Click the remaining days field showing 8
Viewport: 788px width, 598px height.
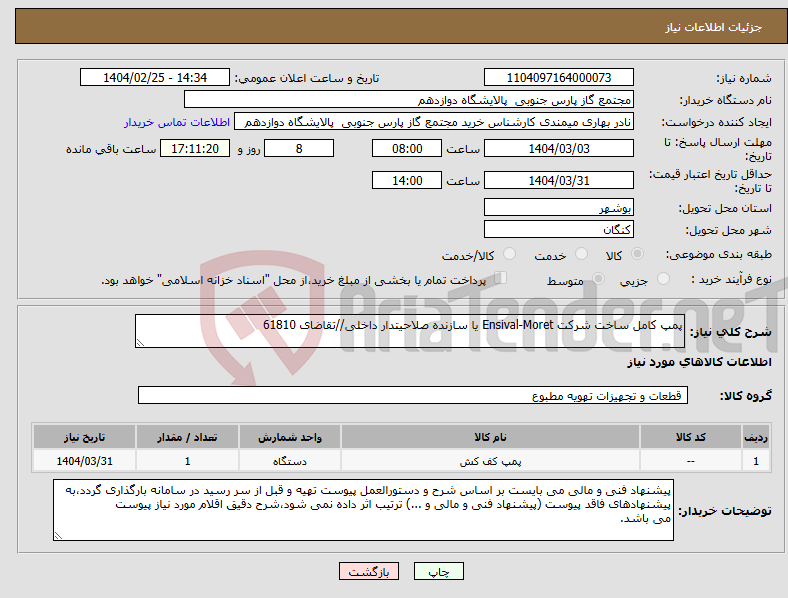point(299,148)
